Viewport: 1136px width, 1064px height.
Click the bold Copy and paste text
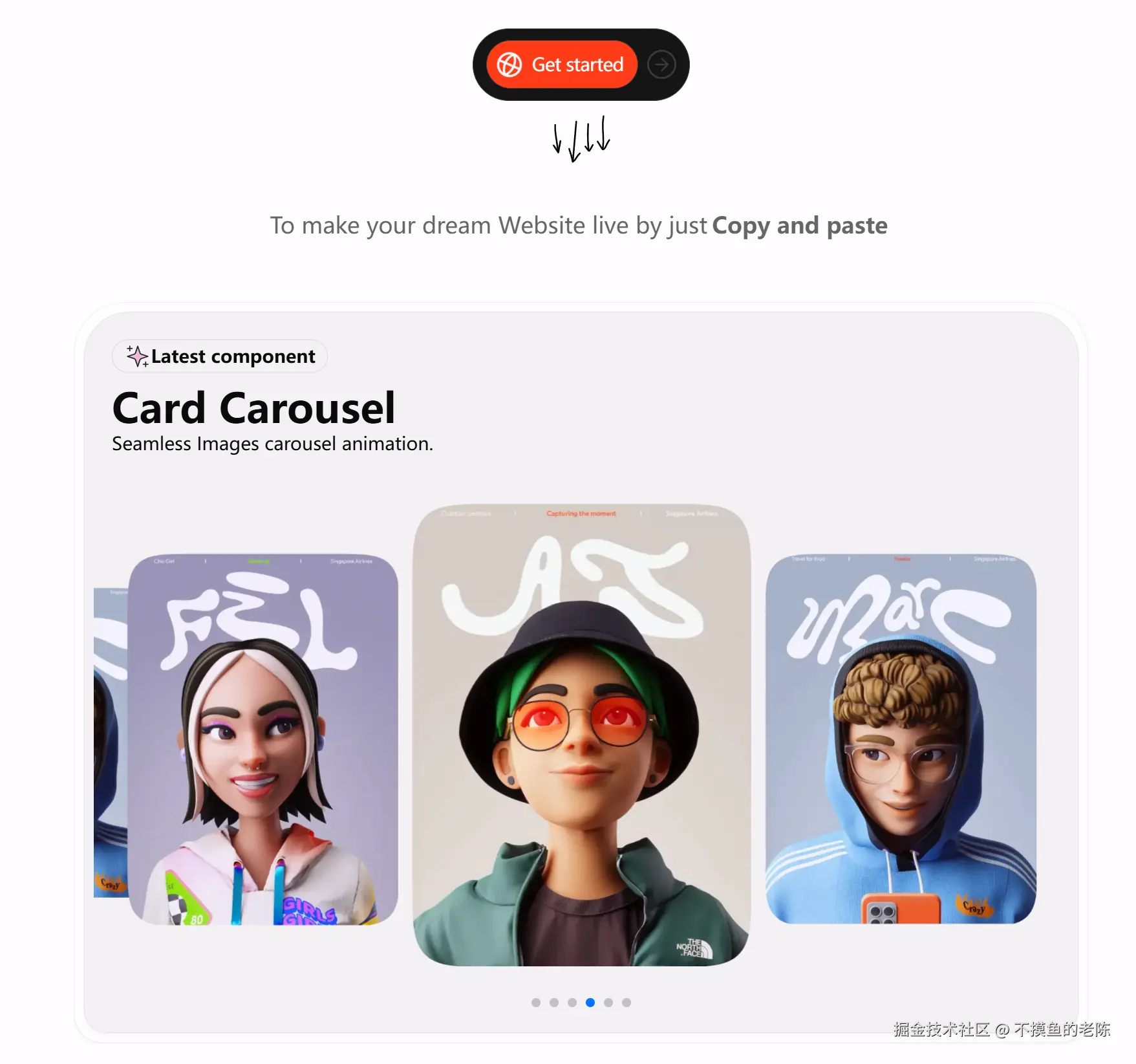coord(800,226)
